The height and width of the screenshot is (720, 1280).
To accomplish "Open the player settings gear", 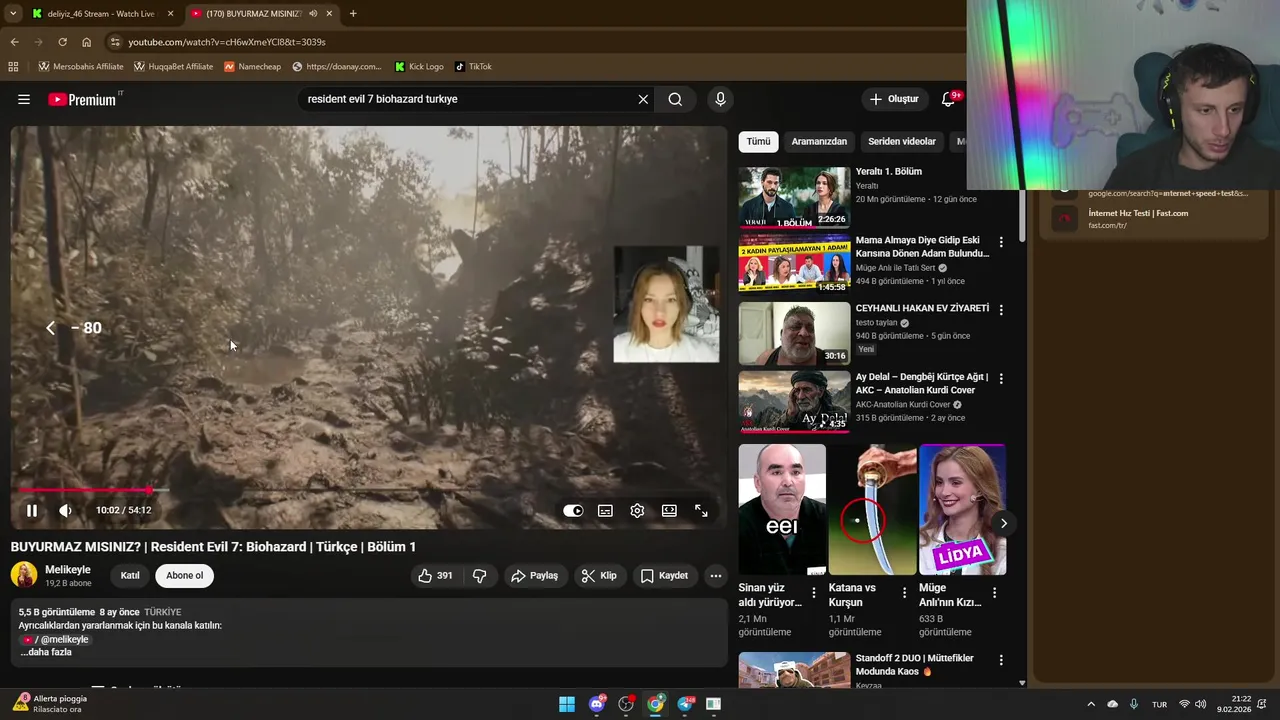I will pos(637,510).
